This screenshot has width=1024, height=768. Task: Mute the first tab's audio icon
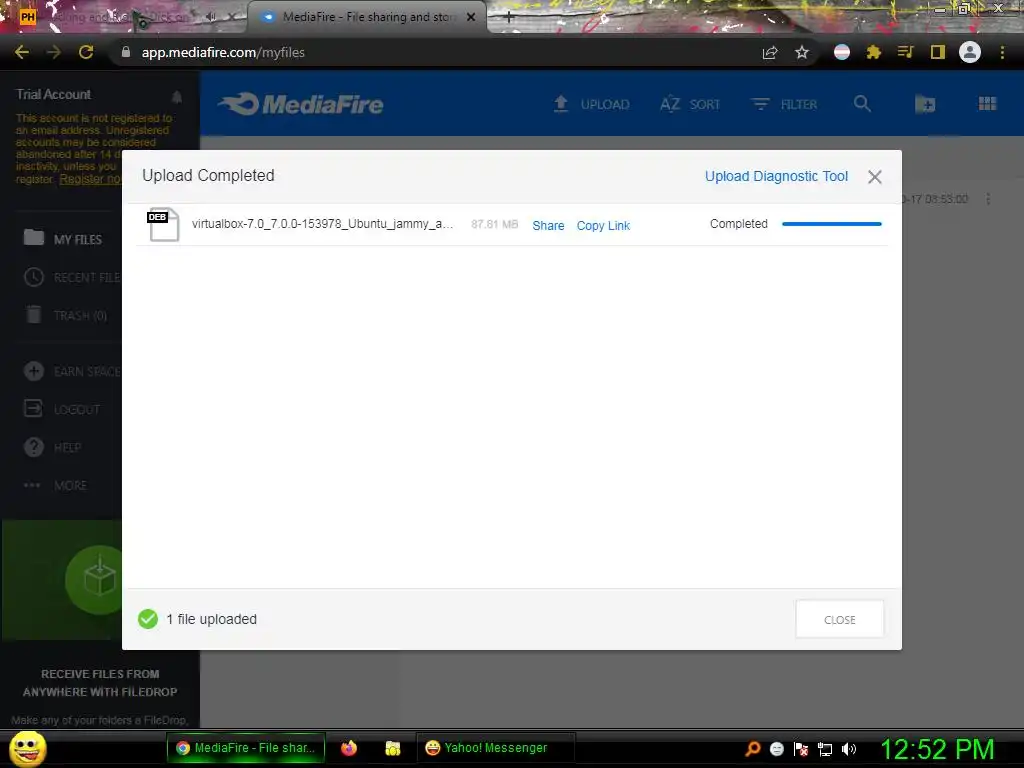(210, 17)
